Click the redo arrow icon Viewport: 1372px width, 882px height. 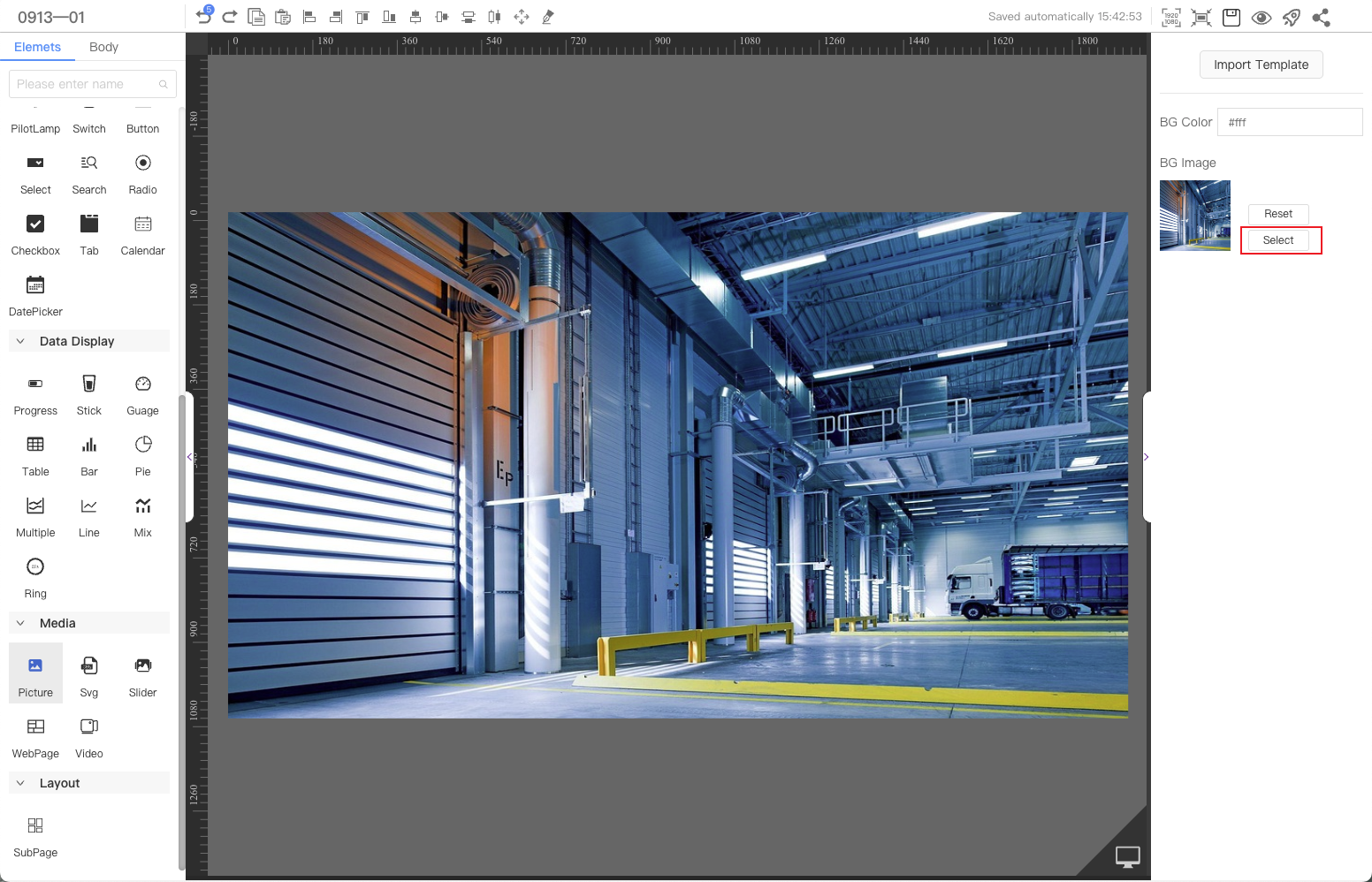(x=230, y=17)
